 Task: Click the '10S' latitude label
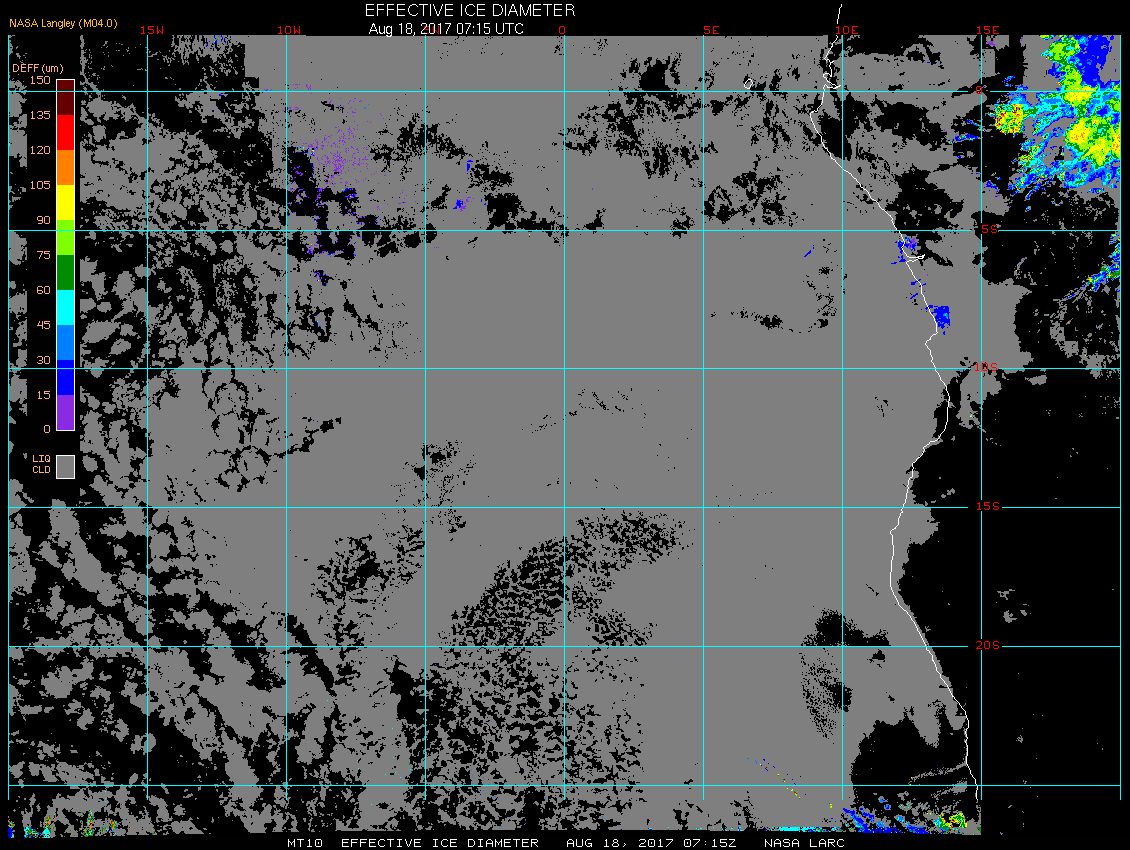pyautogui.click(x=986, y=368)
